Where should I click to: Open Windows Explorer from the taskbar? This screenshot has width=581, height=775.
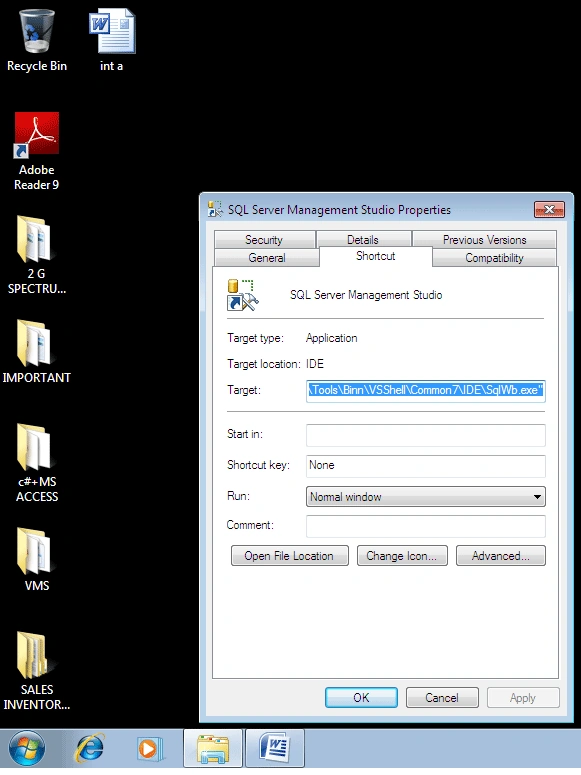(213, 748)
